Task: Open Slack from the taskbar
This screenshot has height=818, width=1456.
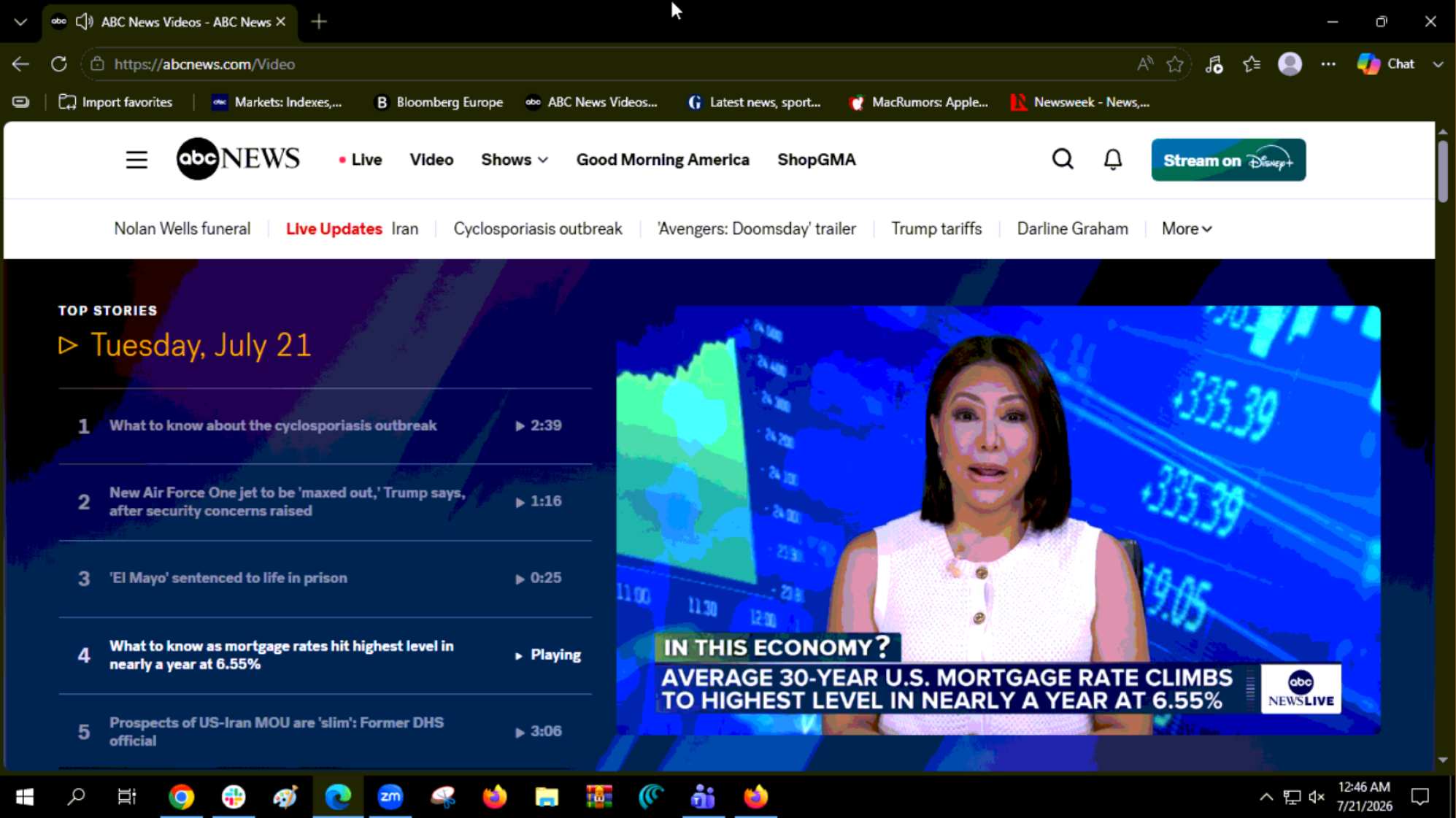Action: click(234, 797)
